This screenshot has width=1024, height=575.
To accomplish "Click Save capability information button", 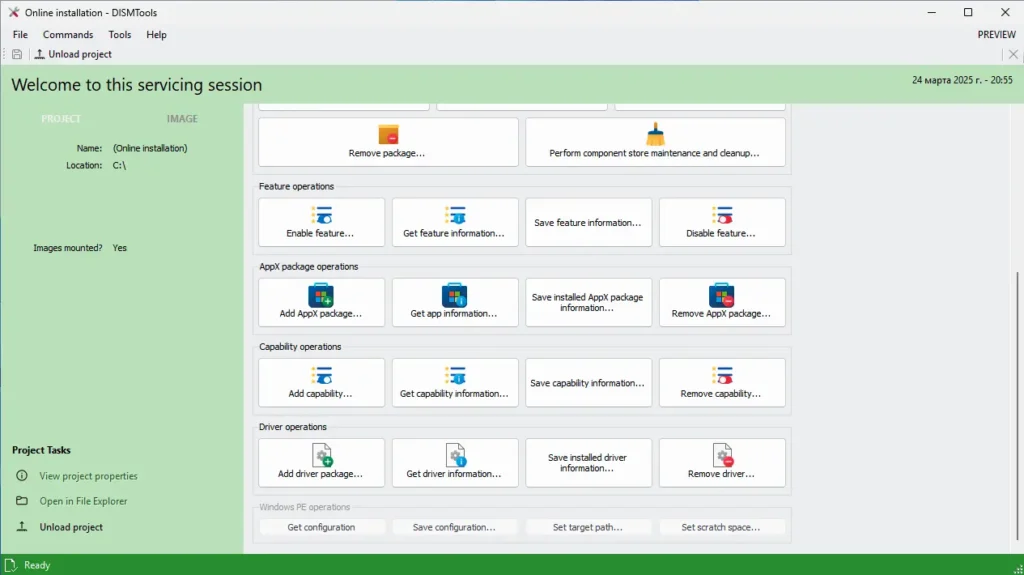I will (x=588, y=382).
